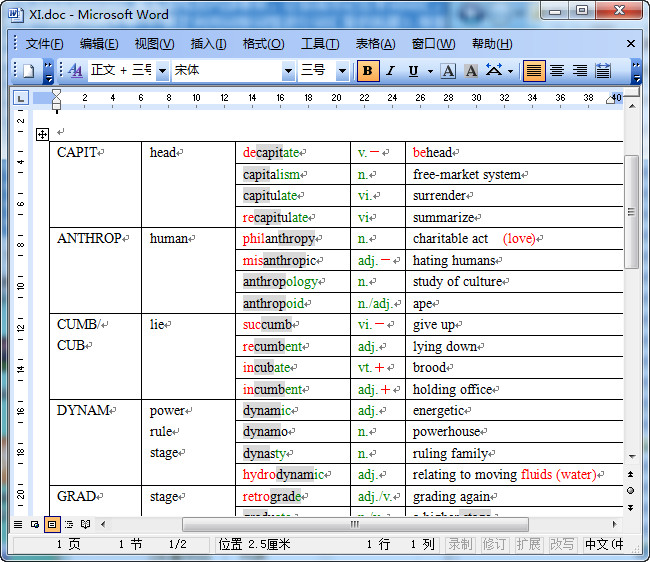Open the 插入(I) menu
The width and height of the screenshot is (650, 562).
click(208, 44)
